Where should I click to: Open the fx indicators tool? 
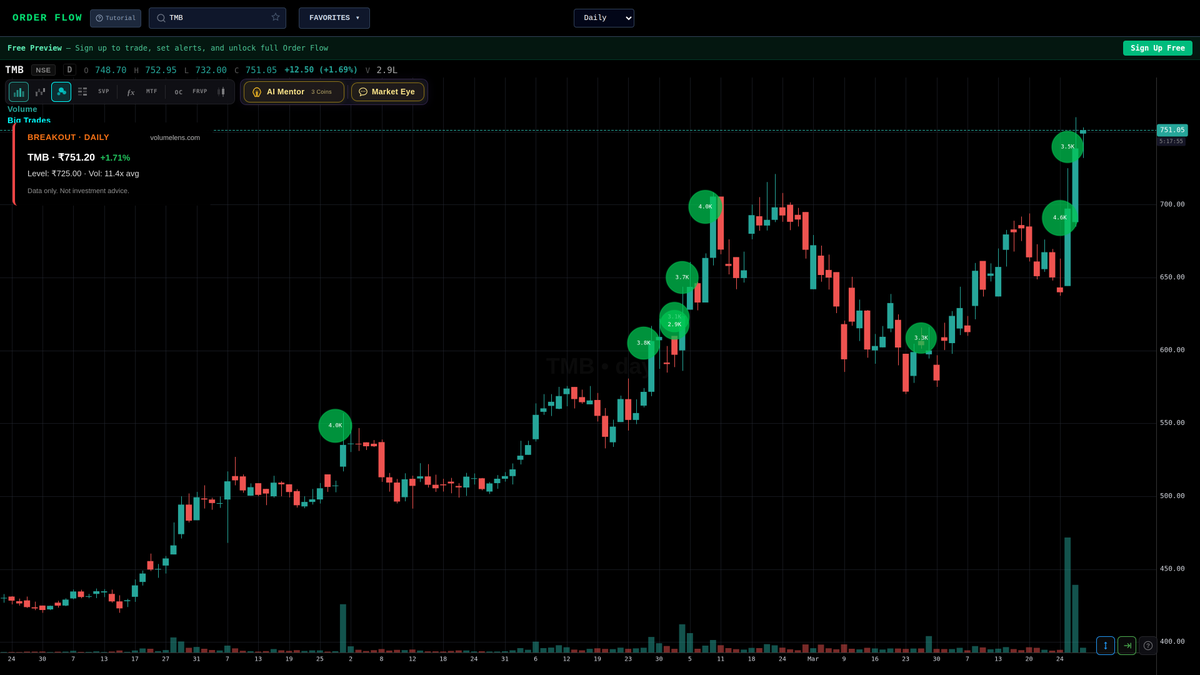130,91
